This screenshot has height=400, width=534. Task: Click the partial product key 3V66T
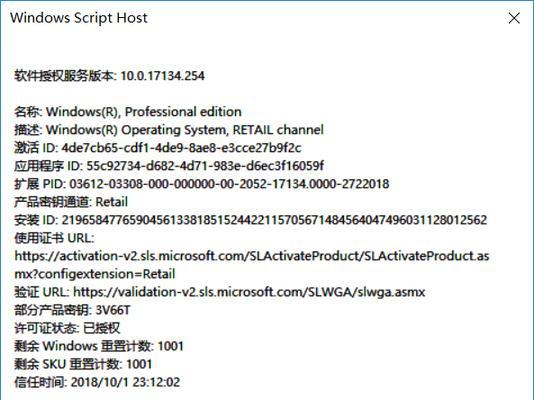point(113,310)
